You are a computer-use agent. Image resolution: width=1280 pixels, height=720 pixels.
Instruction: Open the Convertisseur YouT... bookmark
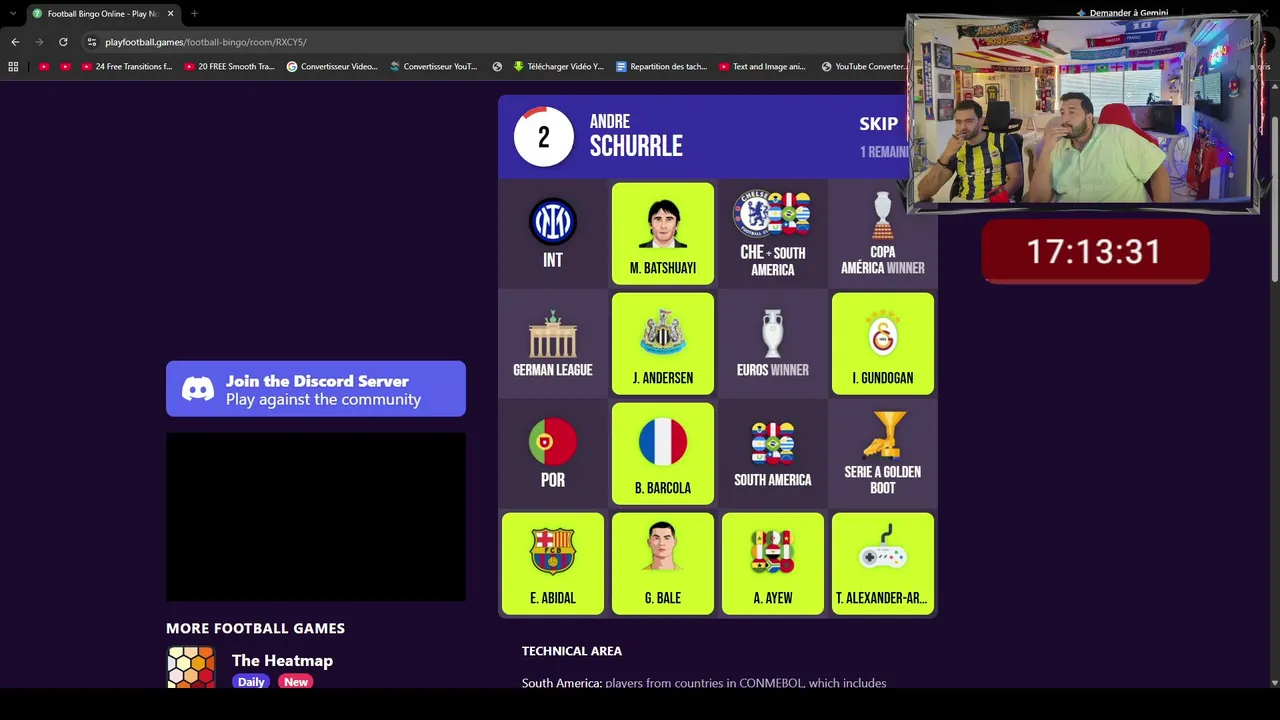click(434, 67)
